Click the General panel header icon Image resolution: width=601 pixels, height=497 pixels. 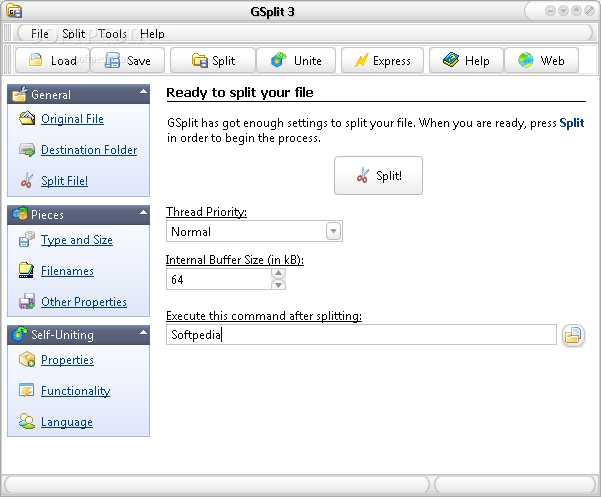coord(20,94)
